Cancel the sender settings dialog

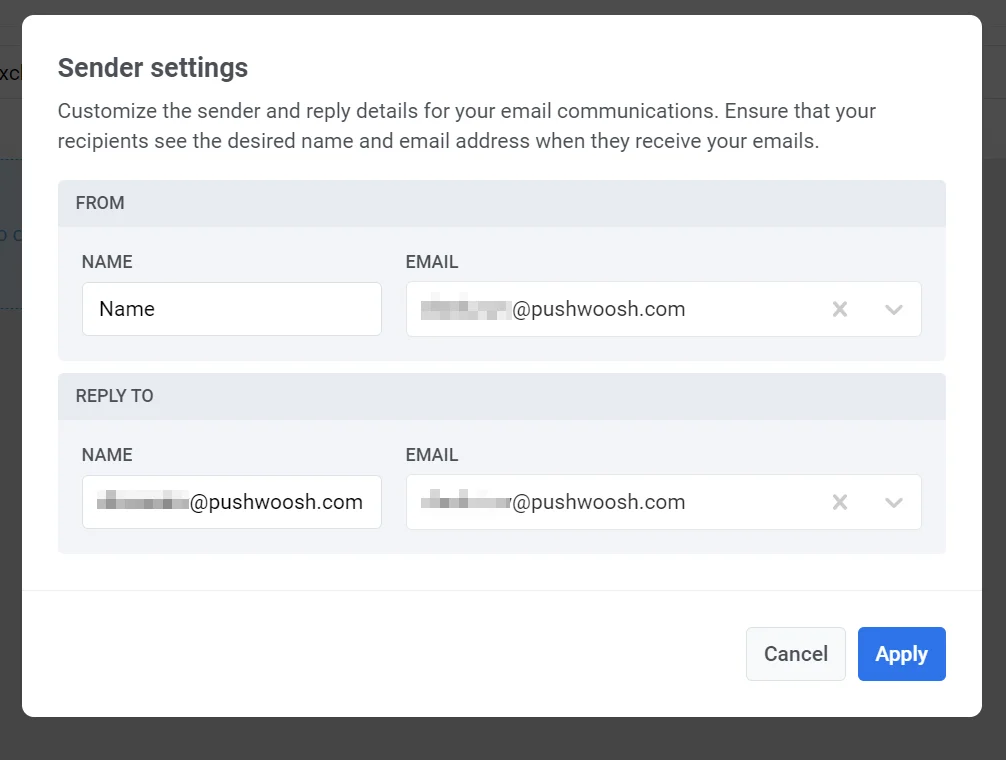click(x=795, y=653)
